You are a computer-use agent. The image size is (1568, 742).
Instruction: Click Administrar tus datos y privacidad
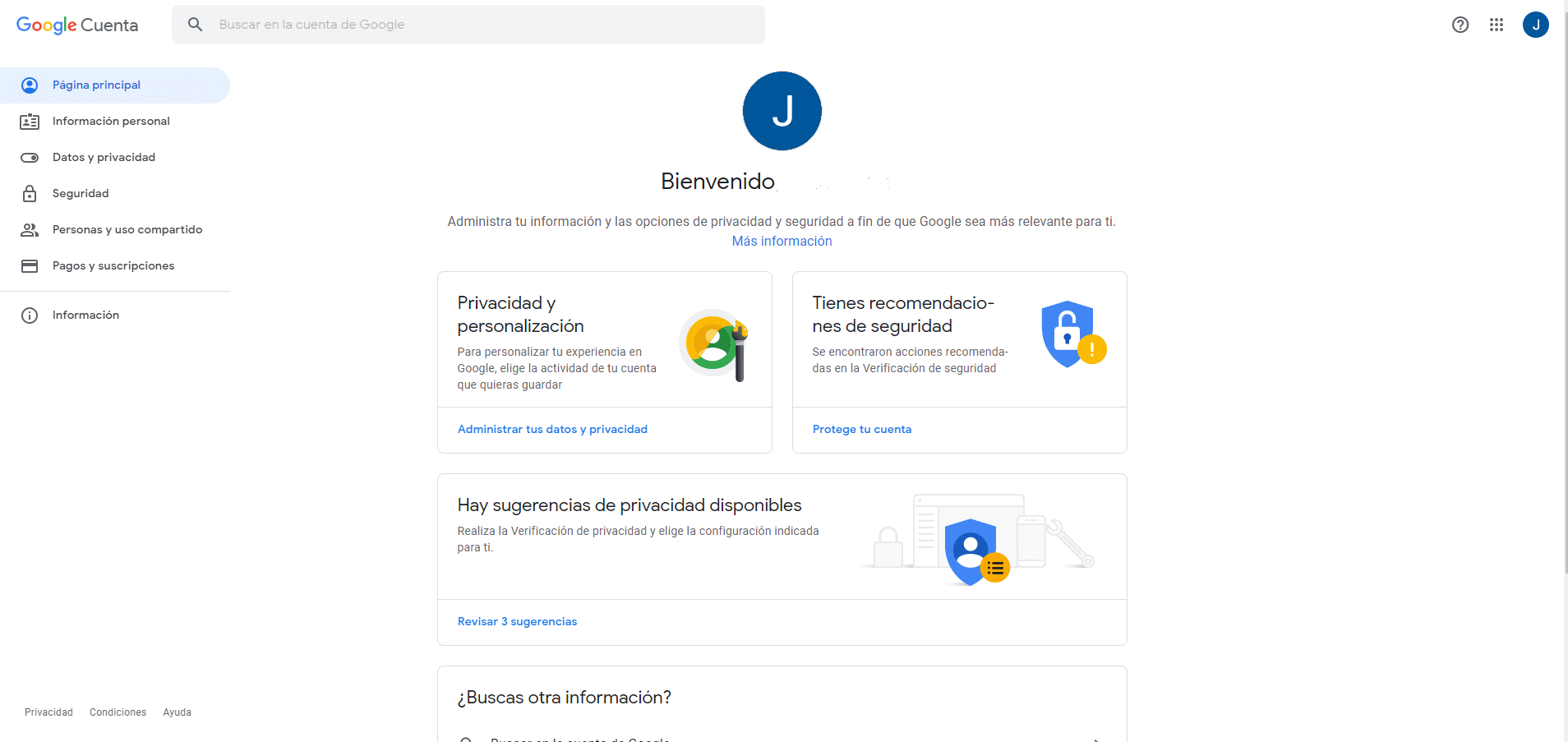coord(552,428)
